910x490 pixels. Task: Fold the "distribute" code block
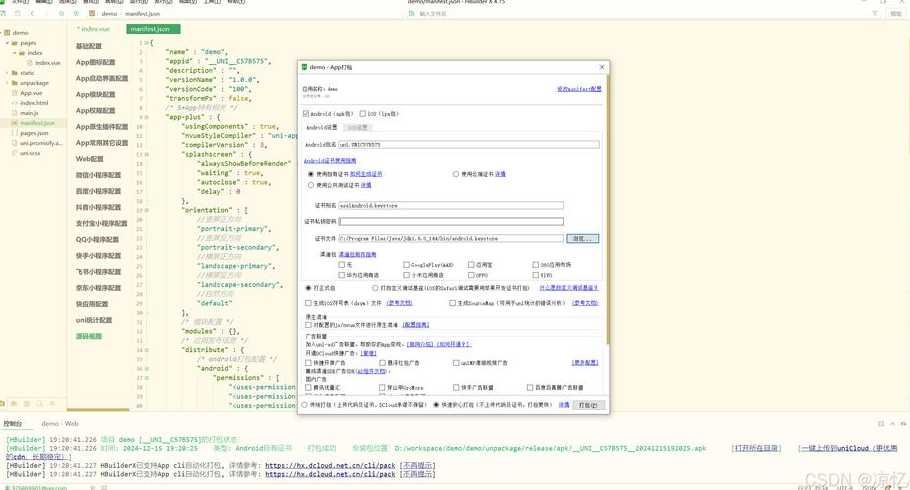pyautogui.click(x=147, y=350)
